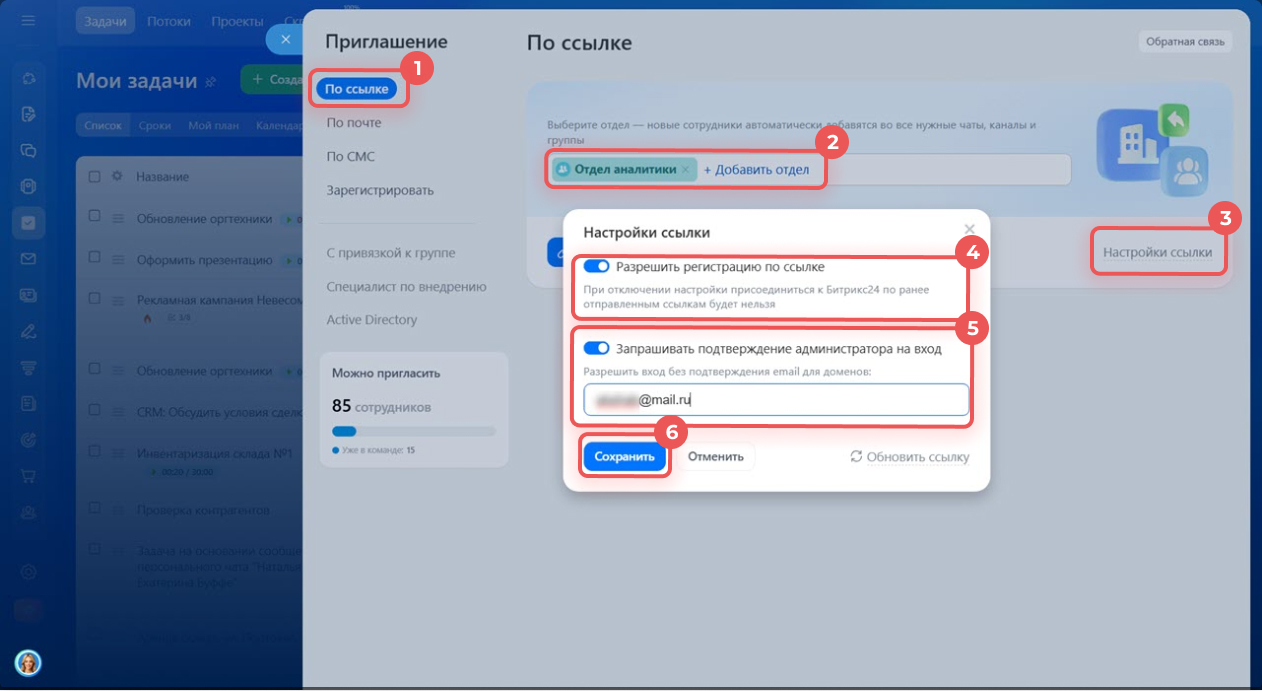Toggle Разрешить регистрацию по ссылке switch
Image resolution: width=1262 pixels, height=691 pixels.
click(x=596, y=267)
